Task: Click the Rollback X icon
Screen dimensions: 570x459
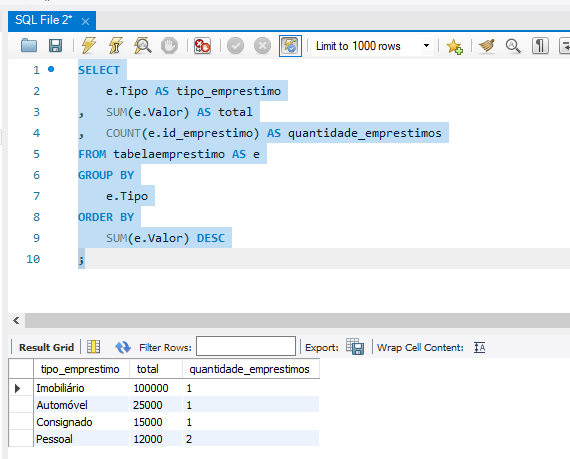Action: [262, 46]
